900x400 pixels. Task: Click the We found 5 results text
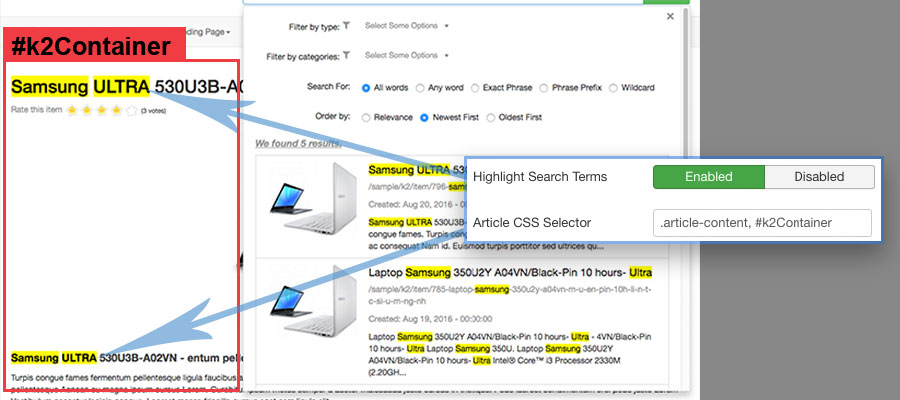[298, 143]
